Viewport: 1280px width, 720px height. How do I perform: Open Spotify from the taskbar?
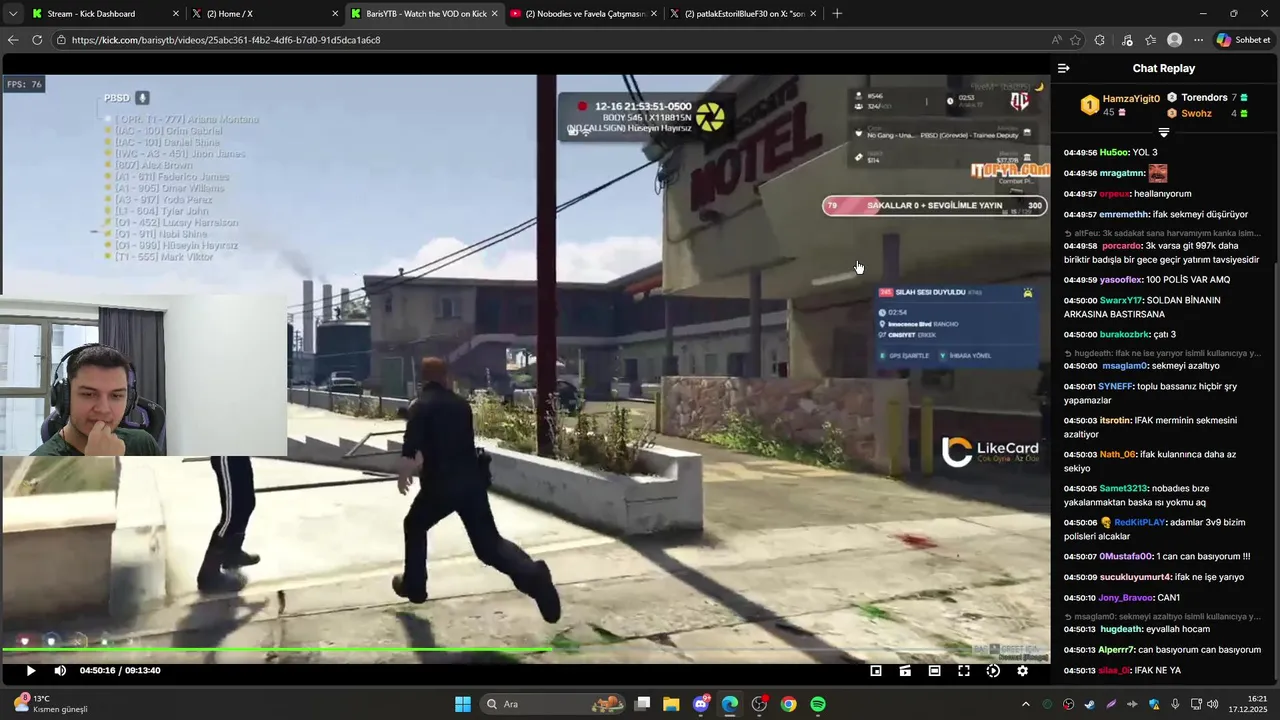[x=818, y=704]
